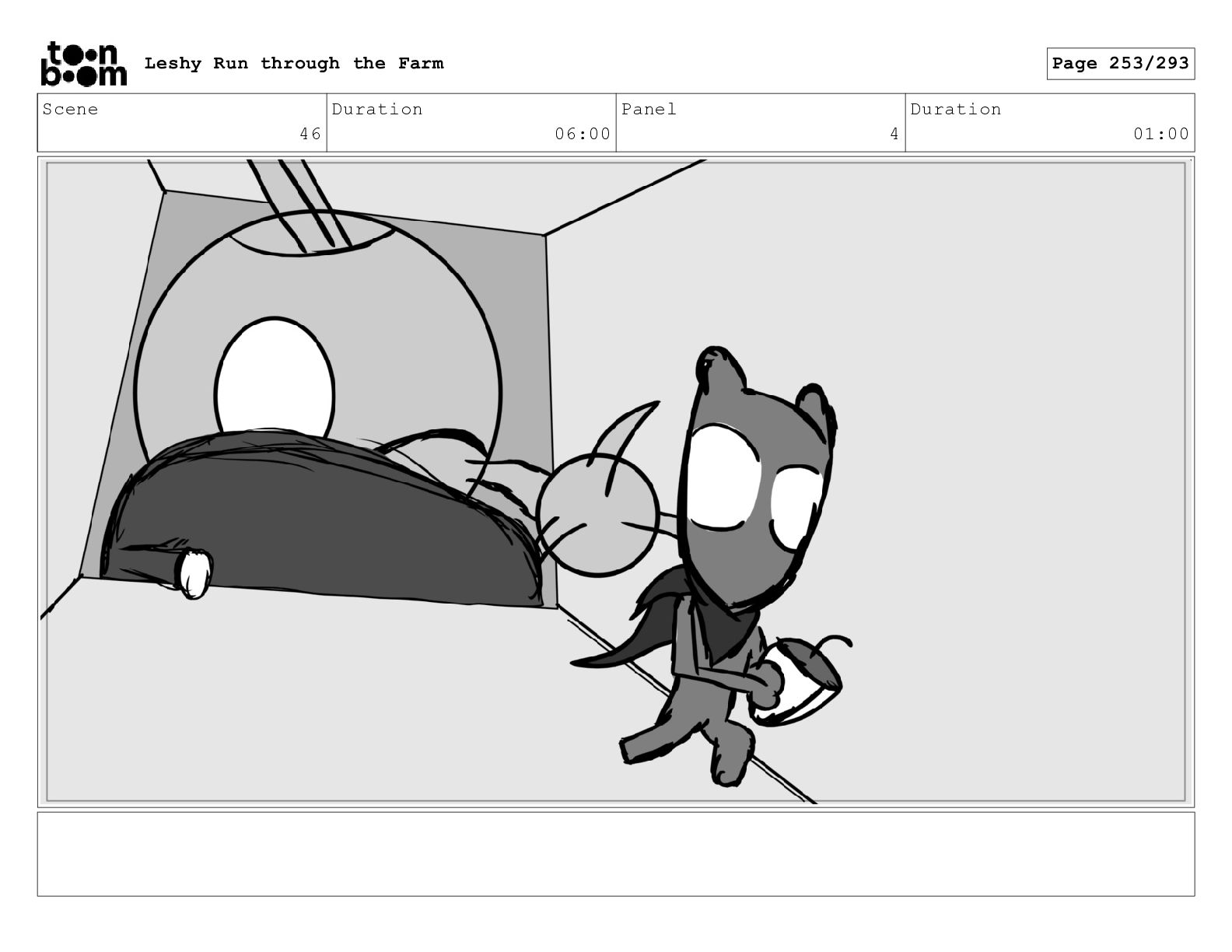This screenshot has width=1232, height=952.
Task: Click the panel duration value 01:00
Action: (1160, 134)
